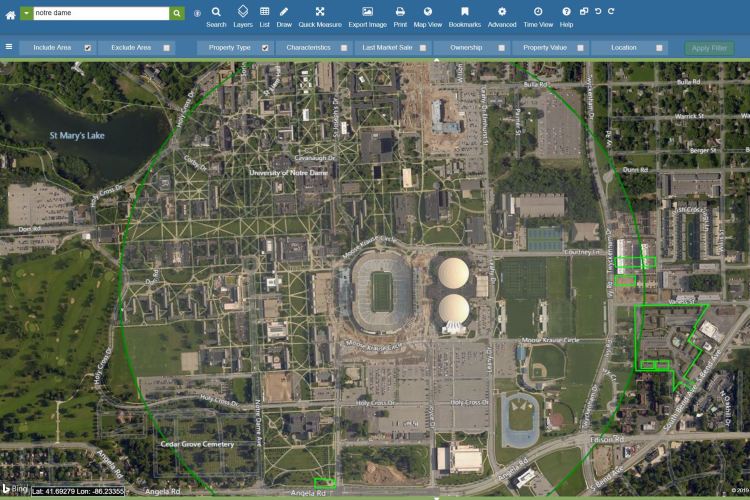Screen dimensions: 750x500
Task: Click the 'St Mary's Lake' map label
Action: [77, 136]
